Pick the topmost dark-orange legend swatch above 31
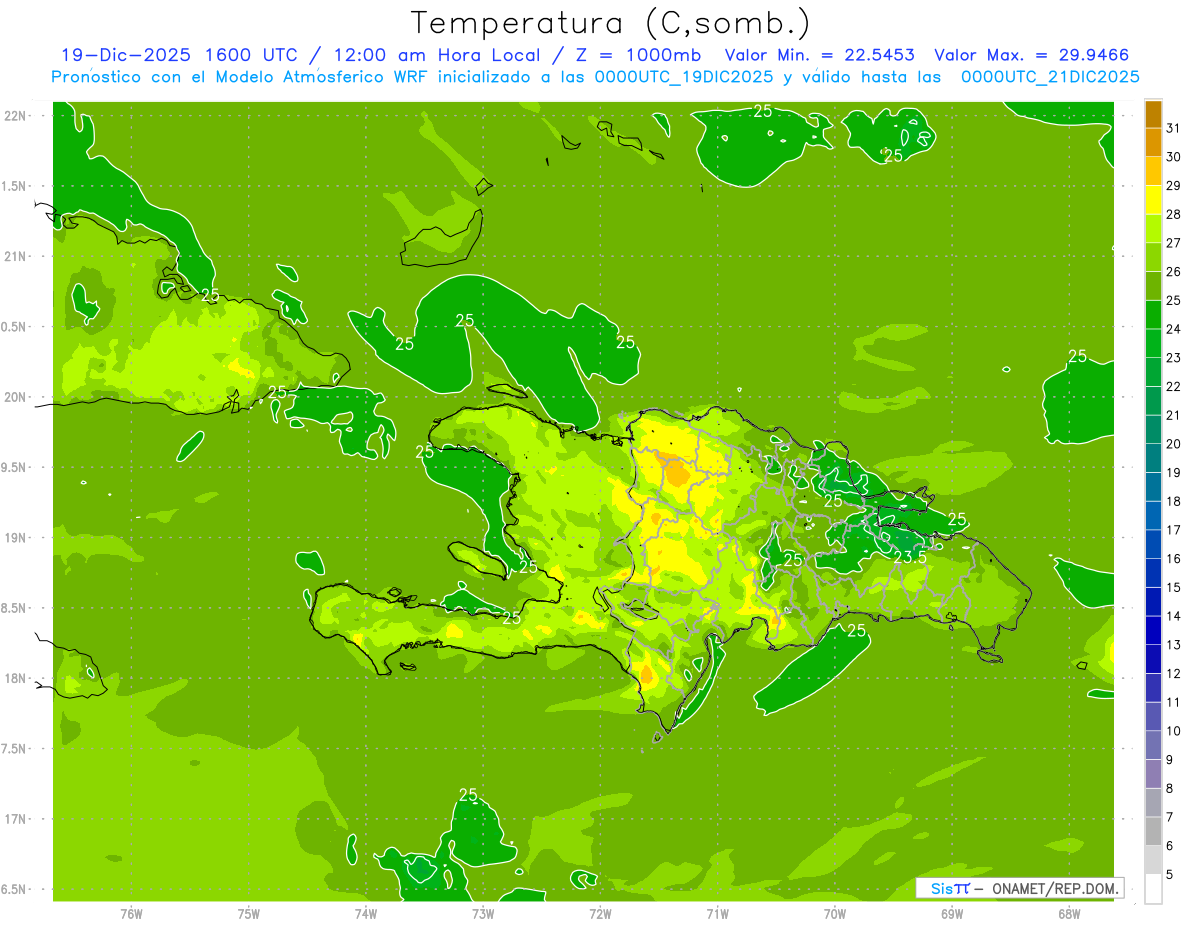This screenshot has height=927, width=1200. (1153, 114)
